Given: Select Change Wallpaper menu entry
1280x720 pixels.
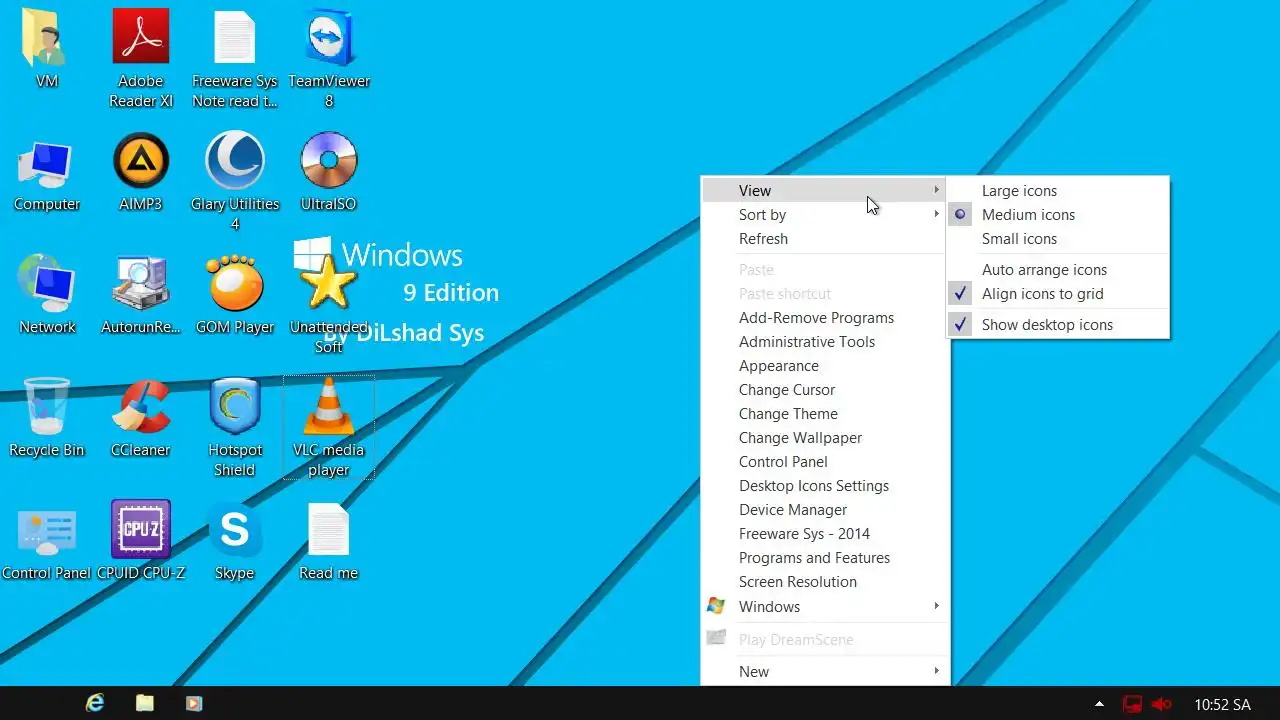Looking at the screenshot, I should (x=825, y=438).
